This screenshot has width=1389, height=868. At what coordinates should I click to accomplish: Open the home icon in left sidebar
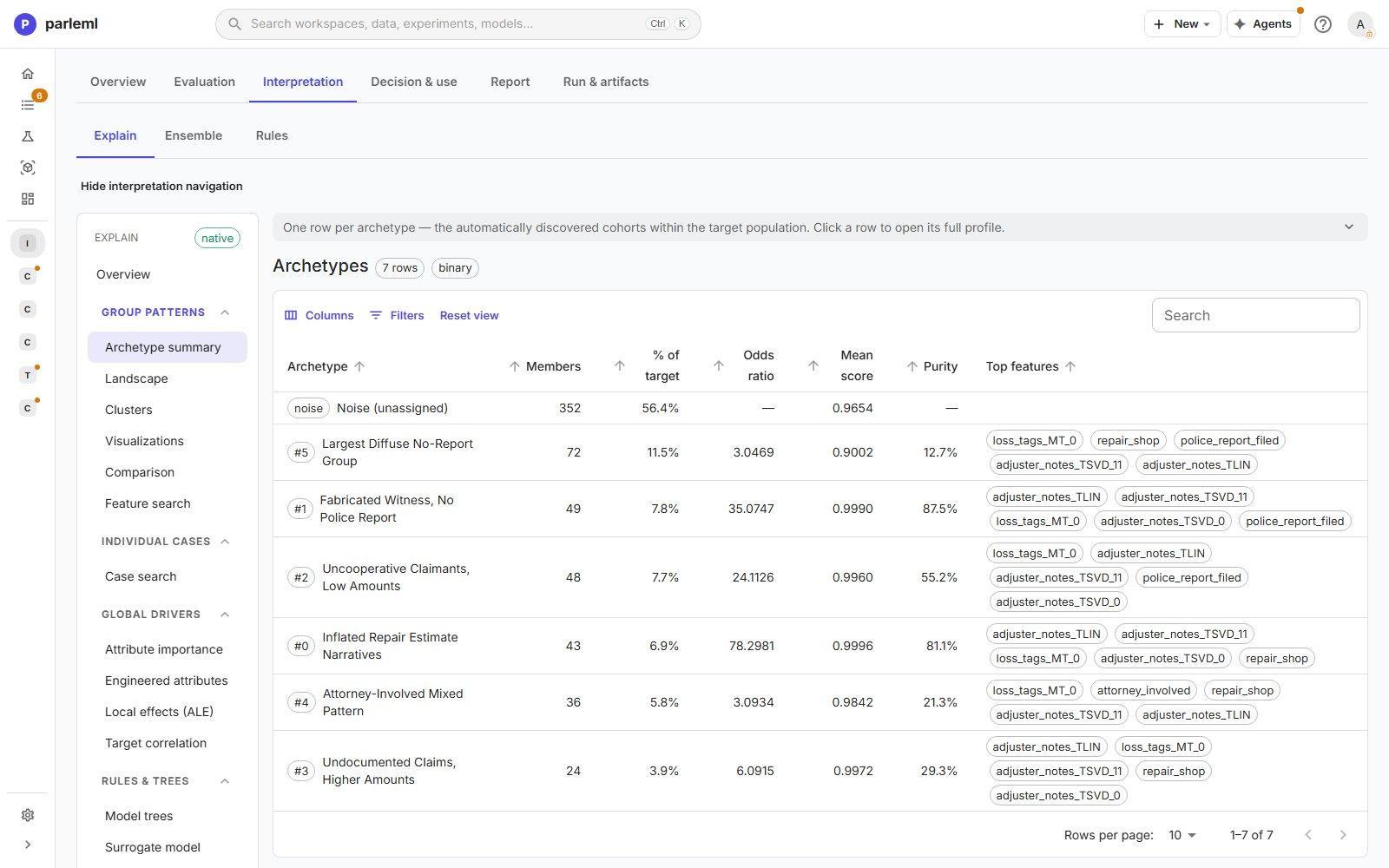click(28, 74)
